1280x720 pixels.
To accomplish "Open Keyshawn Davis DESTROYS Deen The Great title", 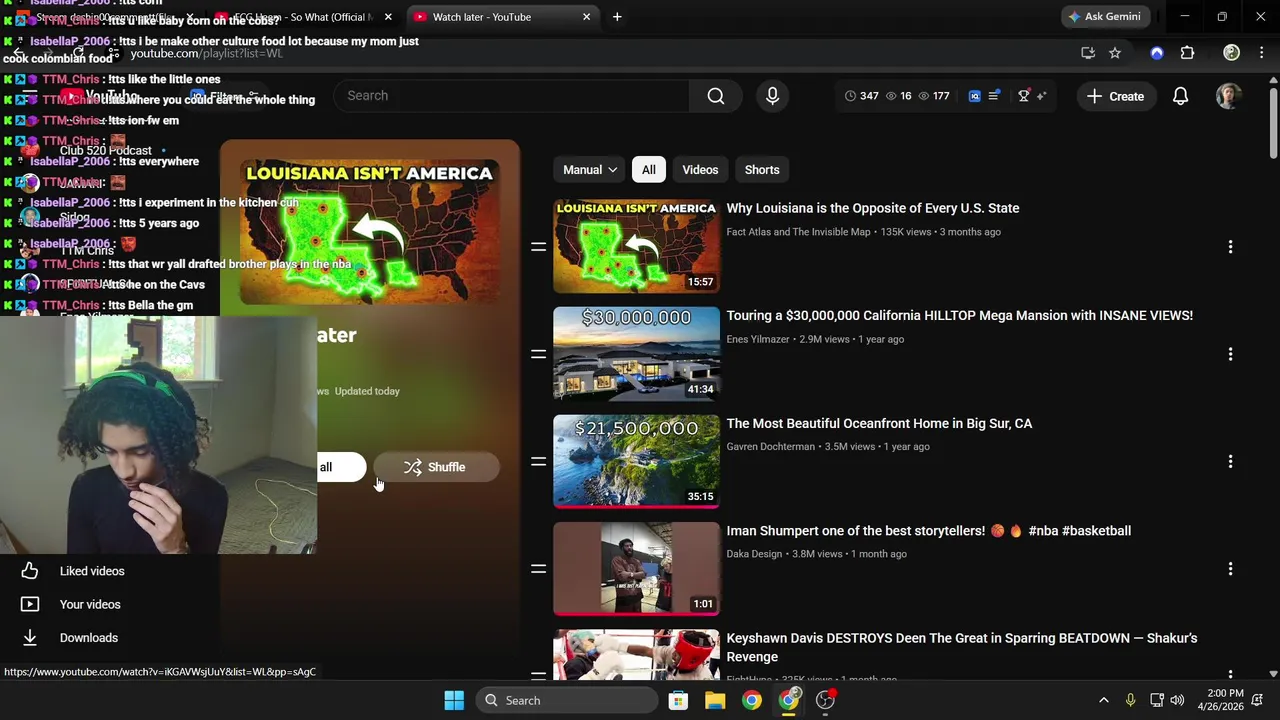I will 961,647.
